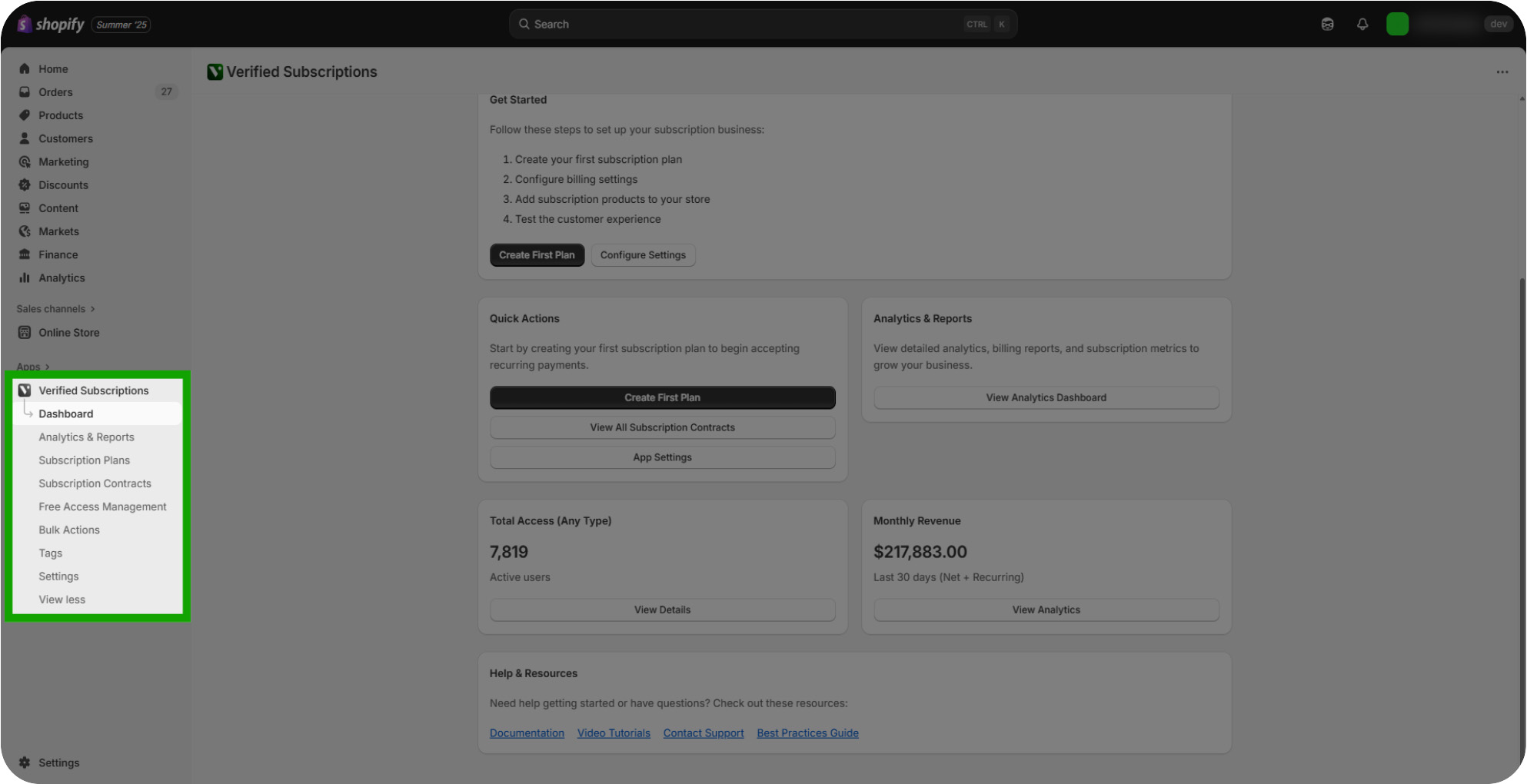Click Configure Settings button

click(643, 255)
